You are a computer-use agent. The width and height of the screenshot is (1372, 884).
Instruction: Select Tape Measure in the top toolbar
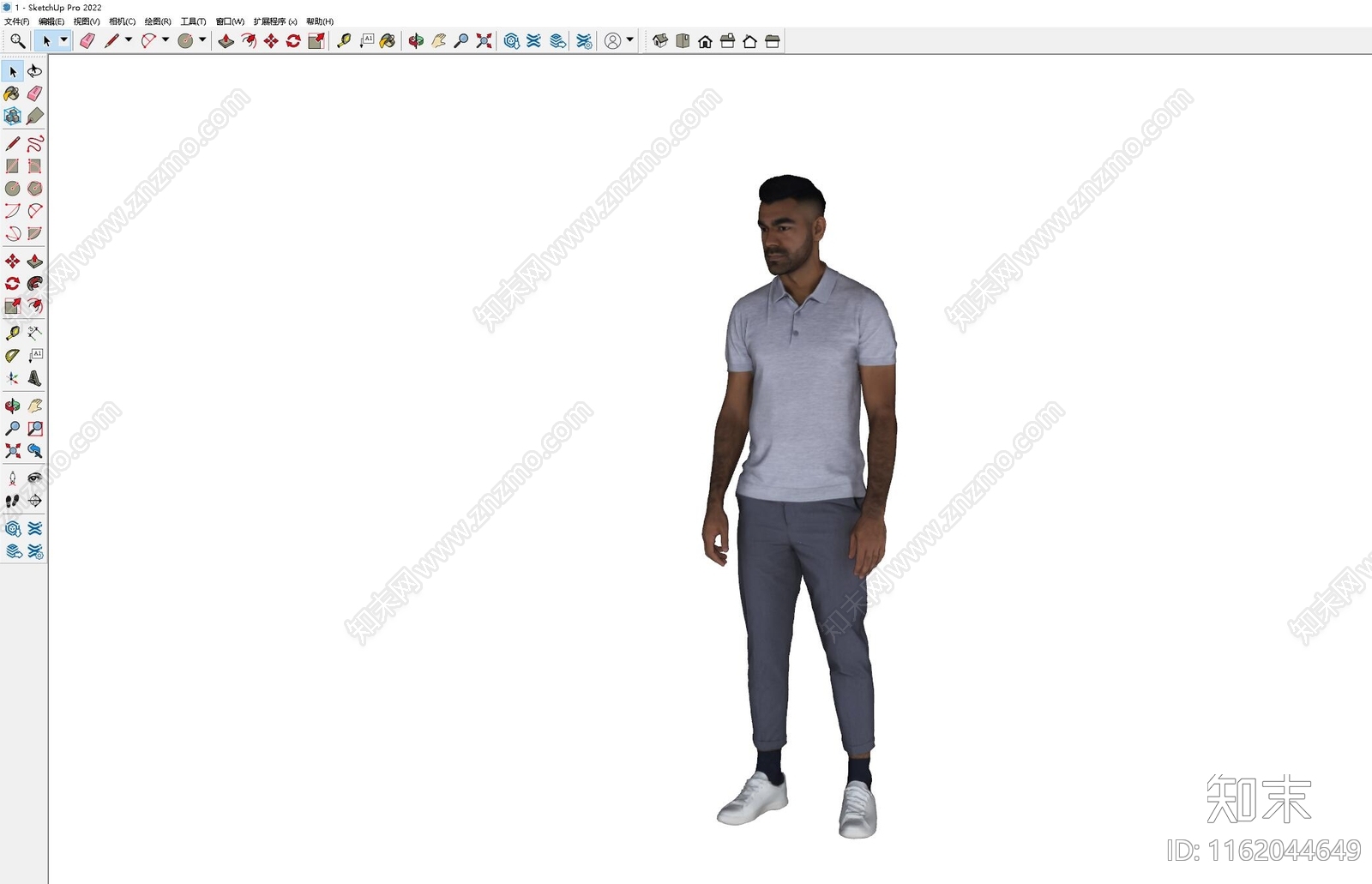pyautogui.click(x=344, y=40)
